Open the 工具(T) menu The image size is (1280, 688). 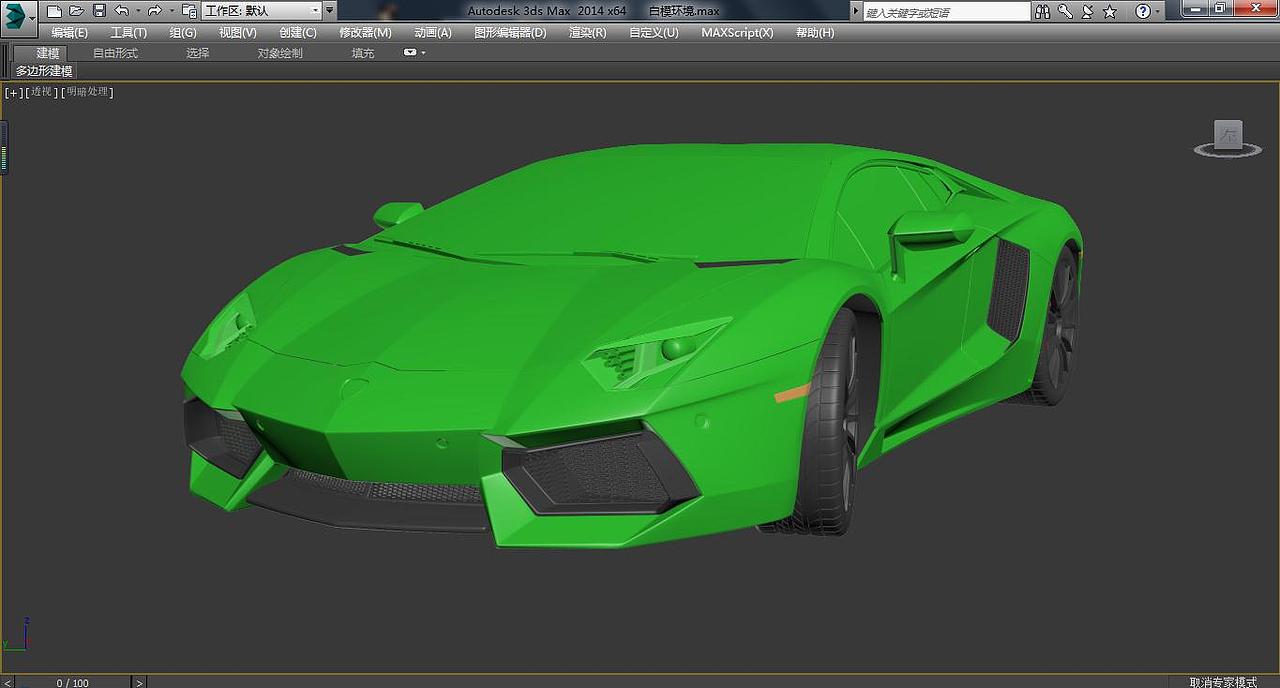click(128, 32)
